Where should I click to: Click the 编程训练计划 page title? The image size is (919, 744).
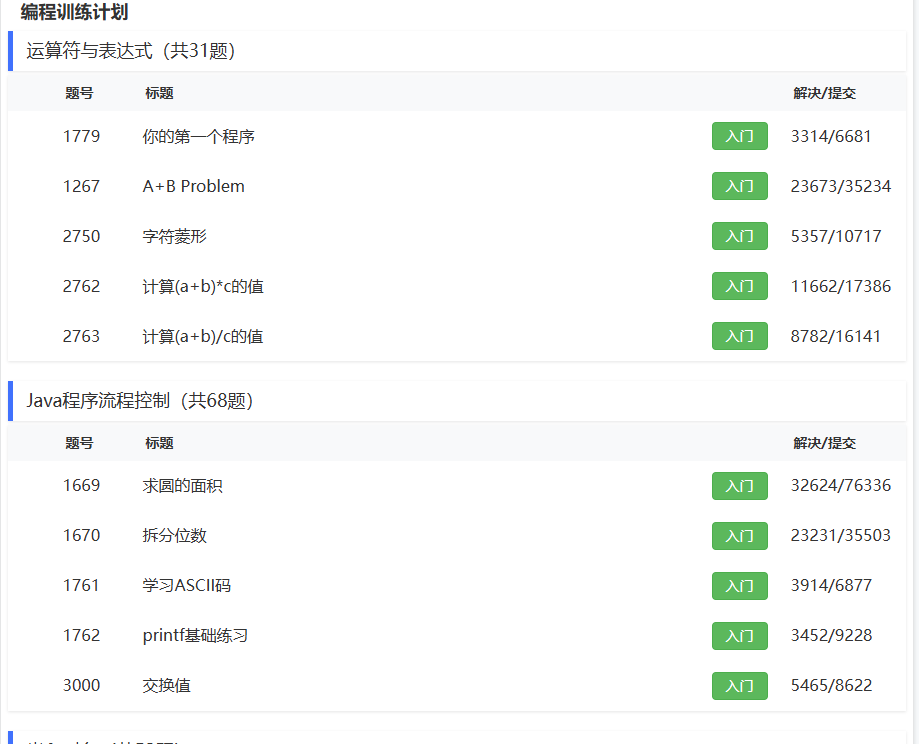click(x=74, y=12)
